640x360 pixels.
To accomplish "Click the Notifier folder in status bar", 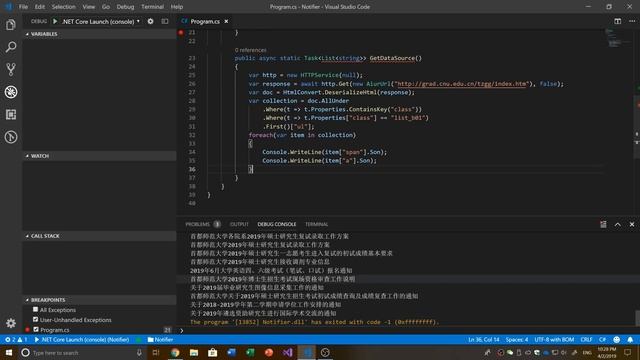I will [160, 340].
